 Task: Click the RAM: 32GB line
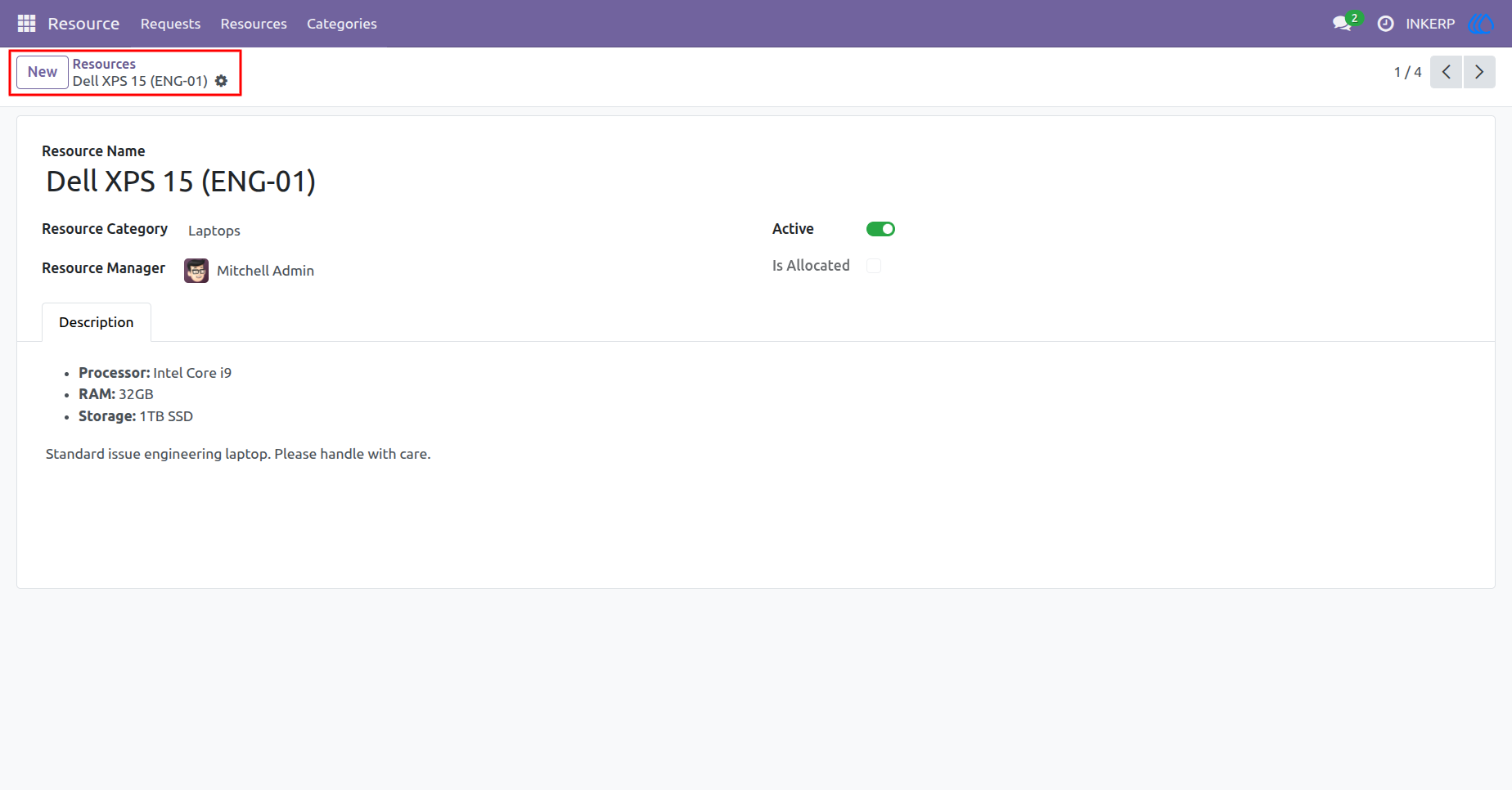116,394
